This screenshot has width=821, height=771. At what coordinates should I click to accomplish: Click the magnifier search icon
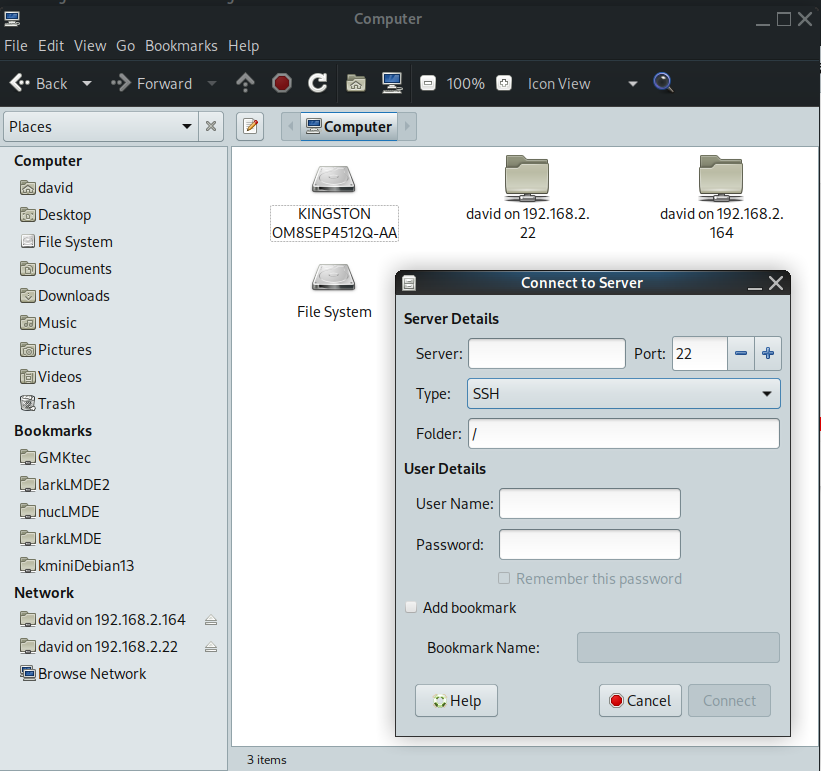coord(663,83)
